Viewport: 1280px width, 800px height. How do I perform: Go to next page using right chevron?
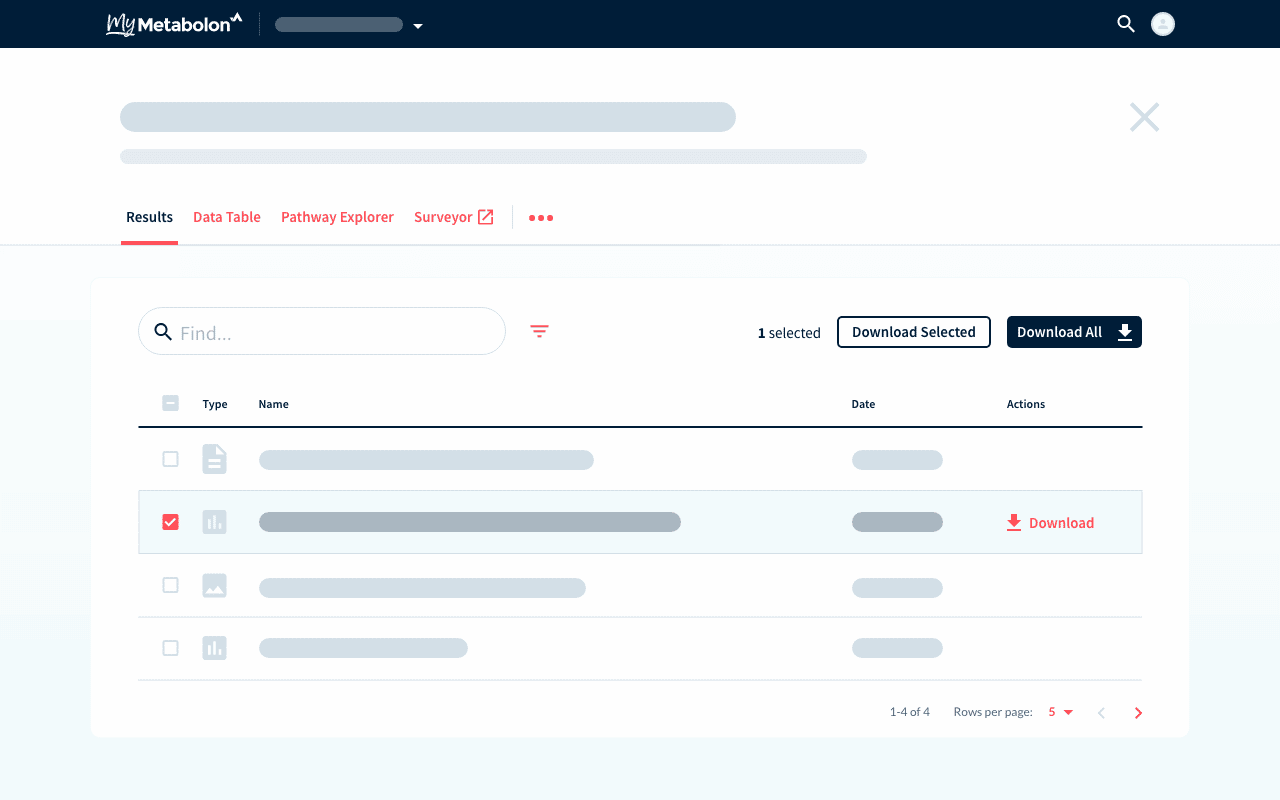(1138, 713)
